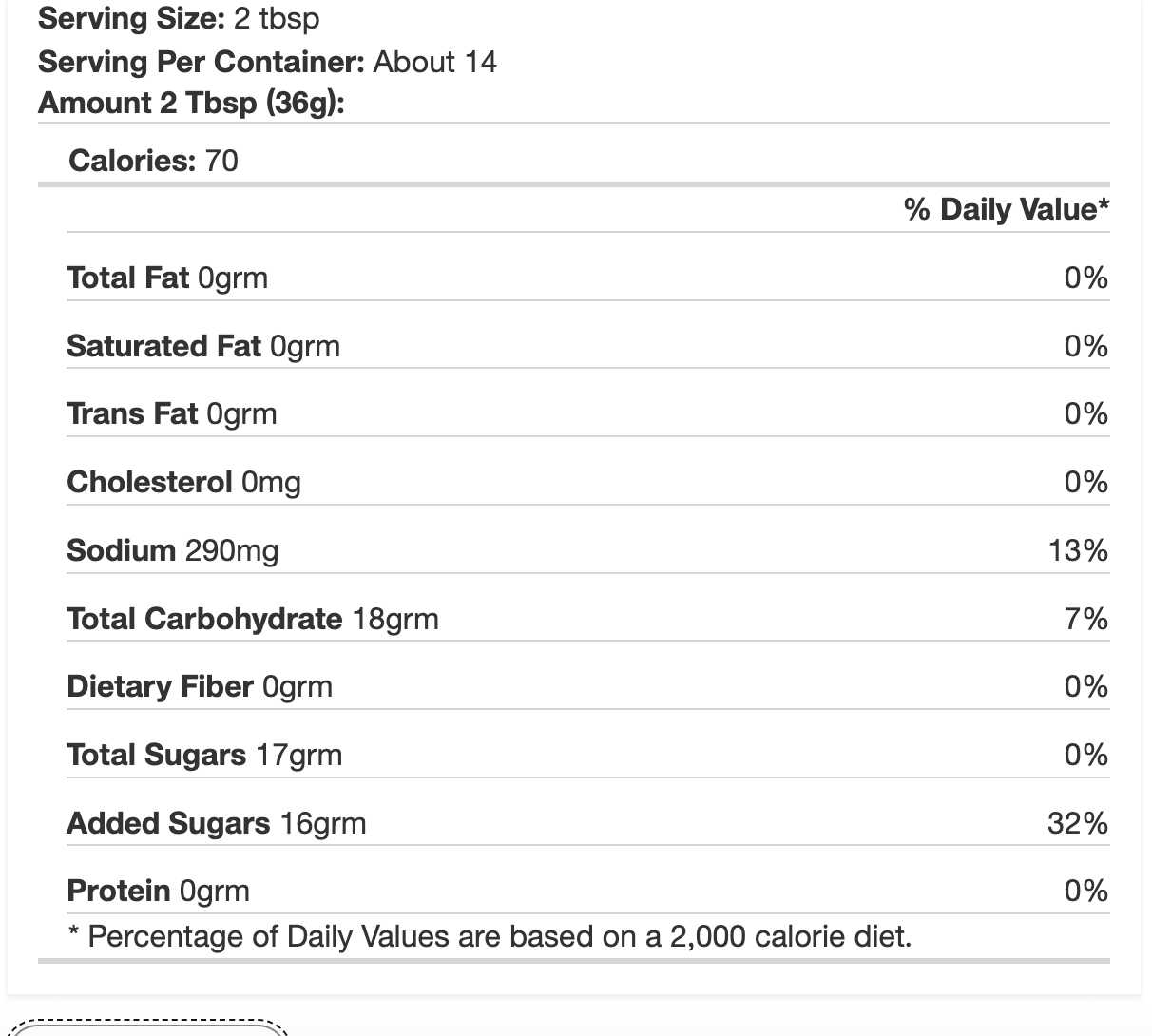Click the Total Sugars 17grm label
Viewport: 1152px width, 1036px height.
(204, 755)
